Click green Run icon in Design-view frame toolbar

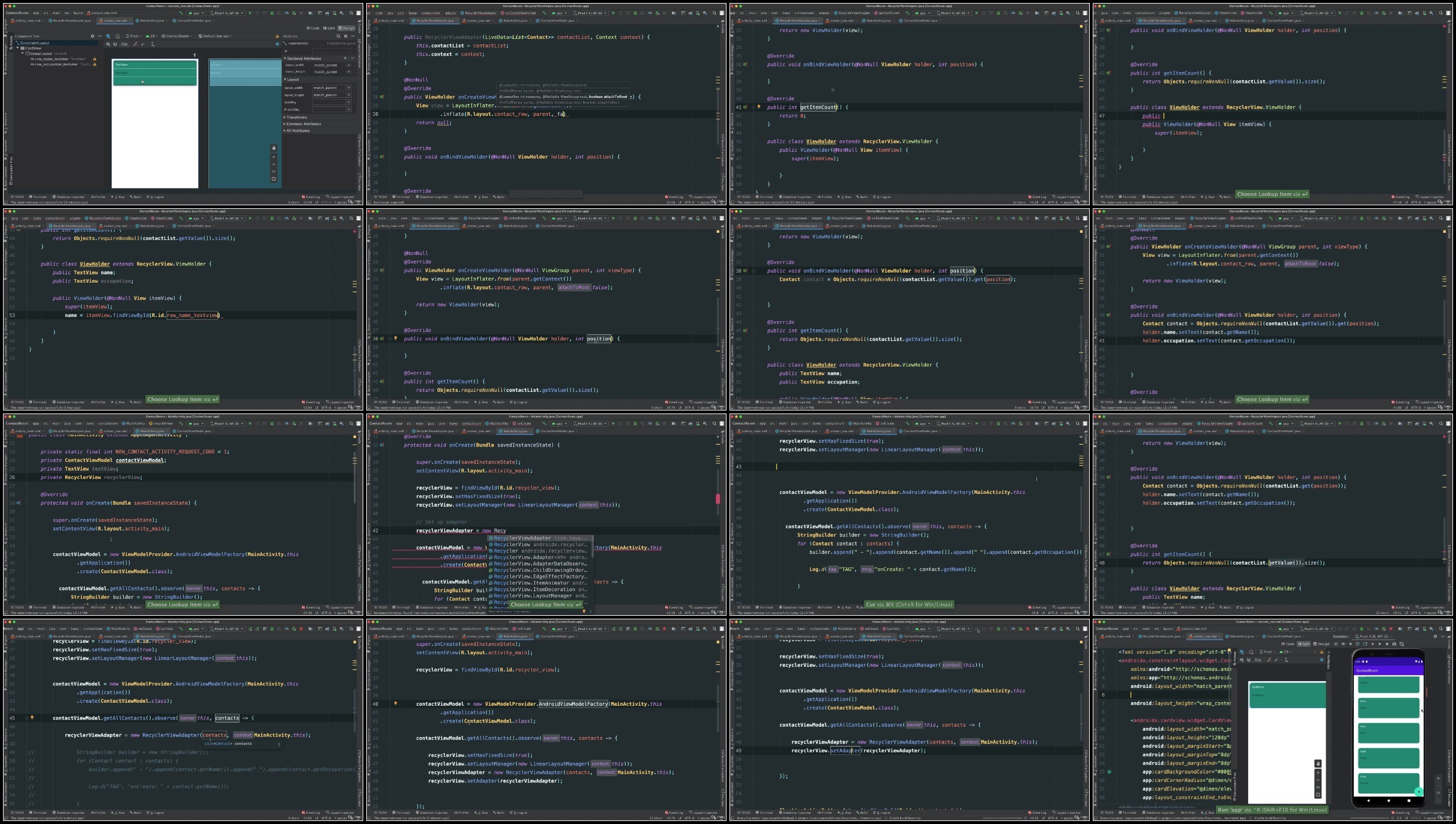pyautogui.click(x=250, y=13)
